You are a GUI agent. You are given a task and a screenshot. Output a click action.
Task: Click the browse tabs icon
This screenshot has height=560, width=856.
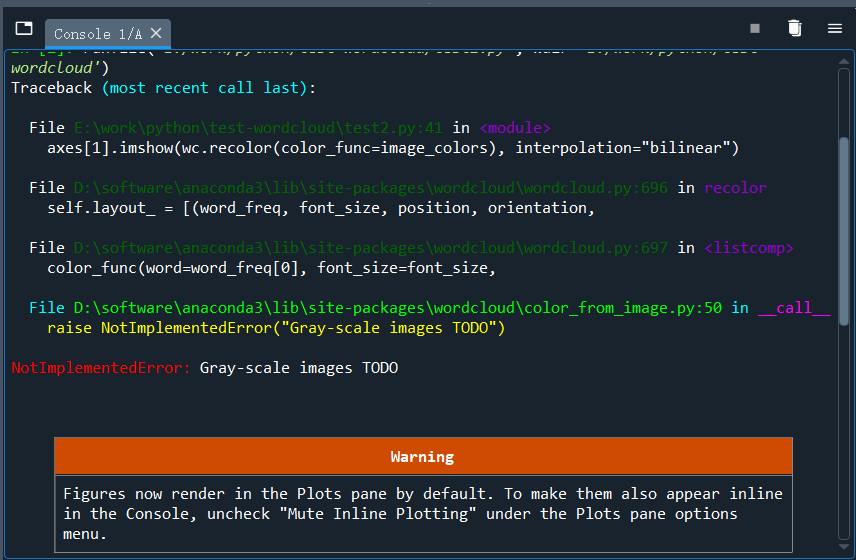[24, 29]
